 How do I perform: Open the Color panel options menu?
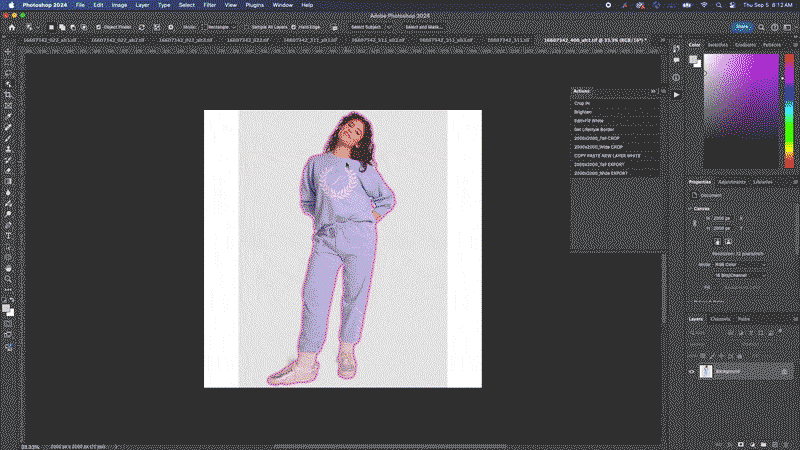(x=795, y=45)
